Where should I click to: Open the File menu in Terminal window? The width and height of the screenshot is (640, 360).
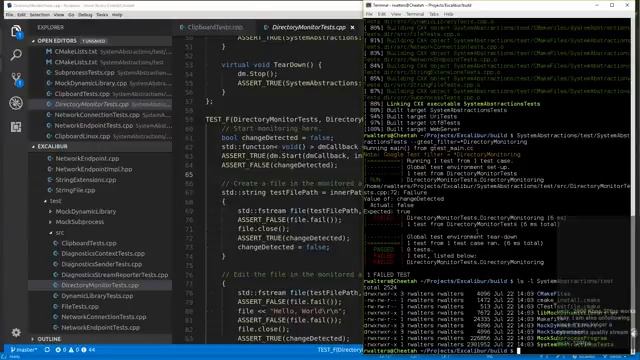[x=369, y=14]
